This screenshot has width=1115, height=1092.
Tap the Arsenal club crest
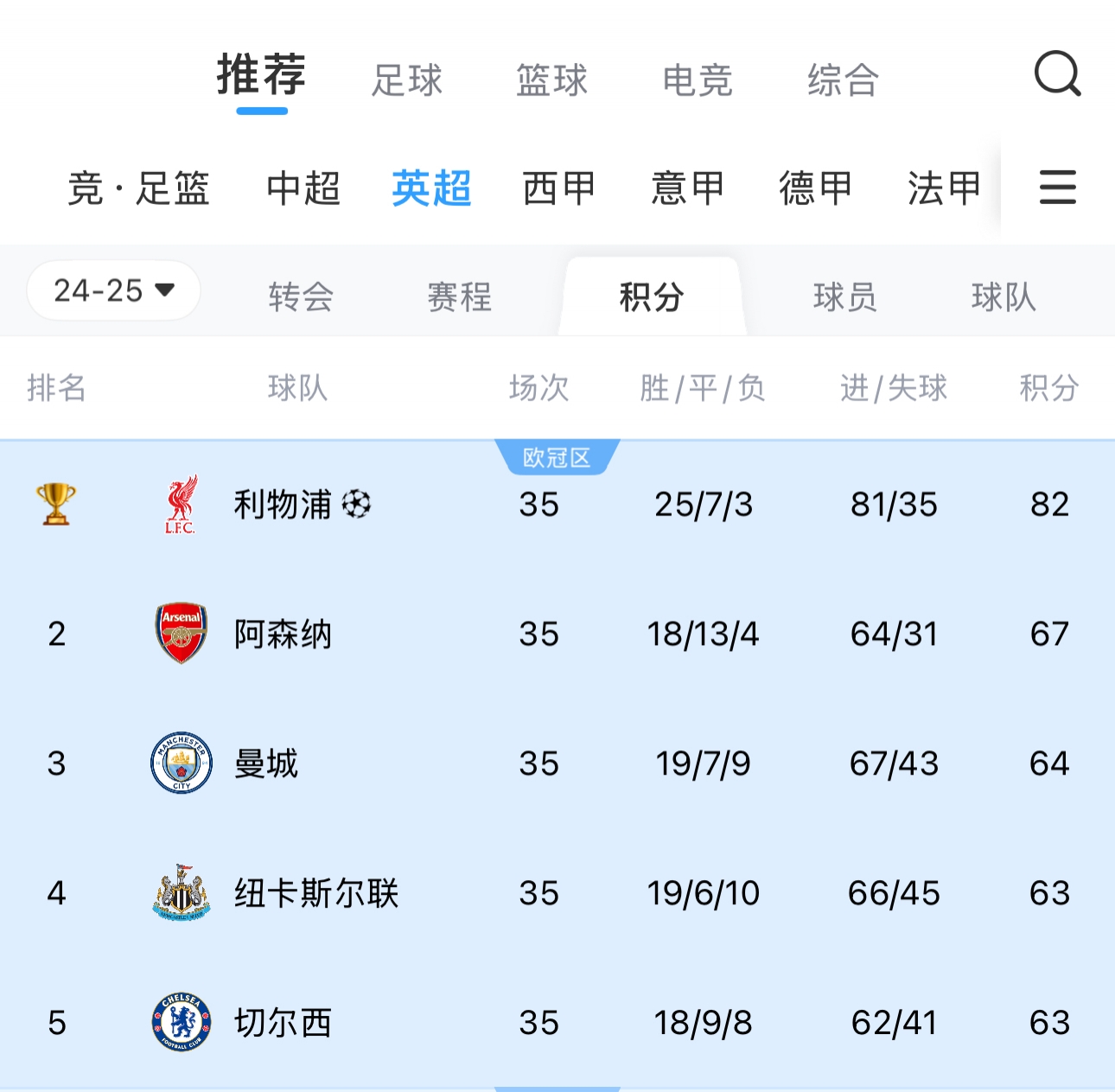click(x=181, y=633)
